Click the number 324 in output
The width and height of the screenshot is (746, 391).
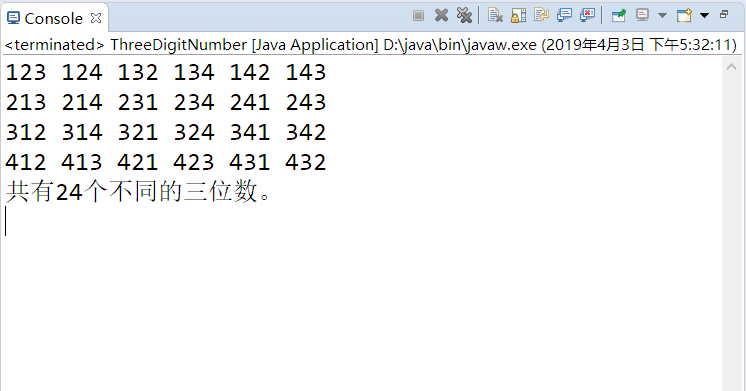pos(194,133)
